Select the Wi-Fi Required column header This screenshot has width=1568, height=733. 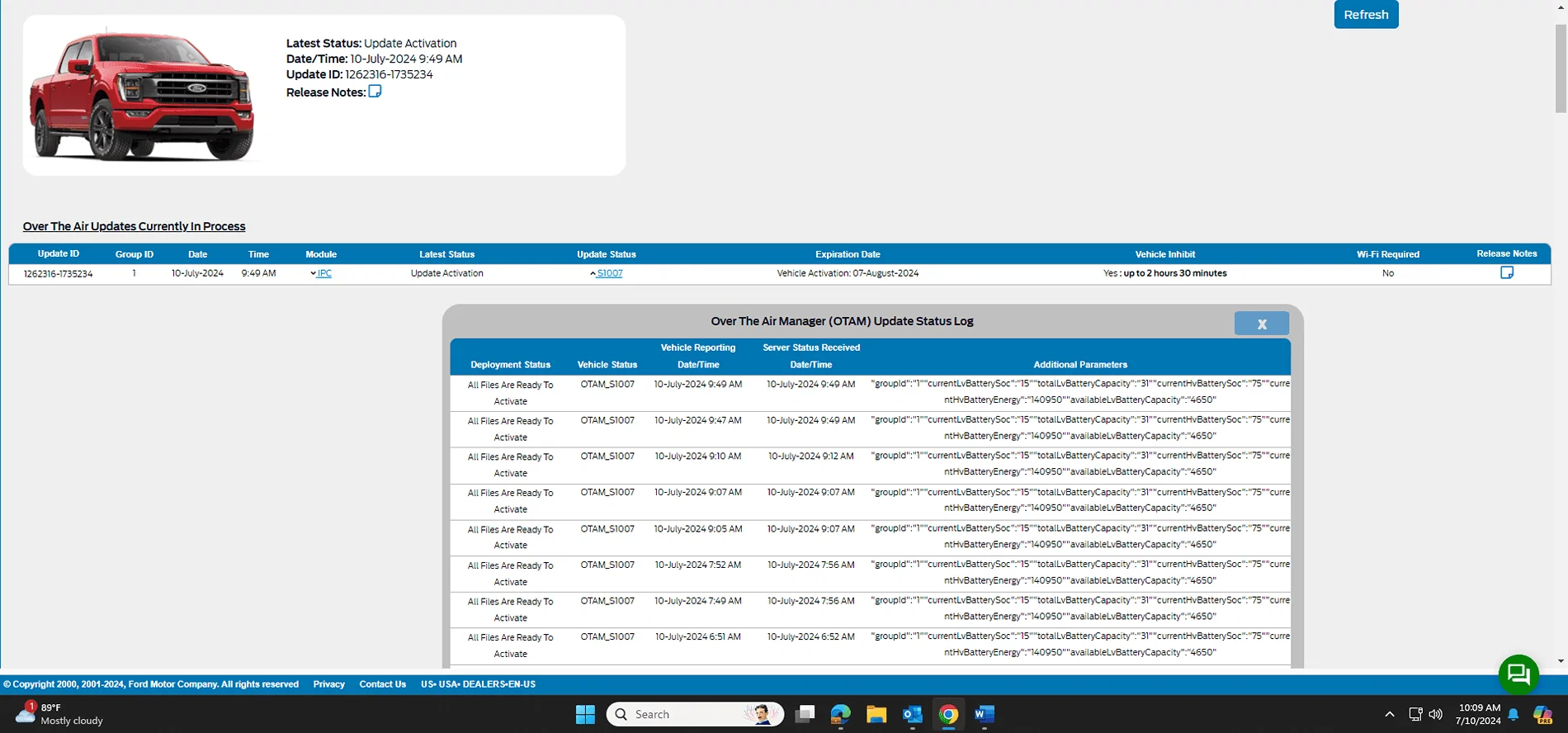pos(1388,254)
